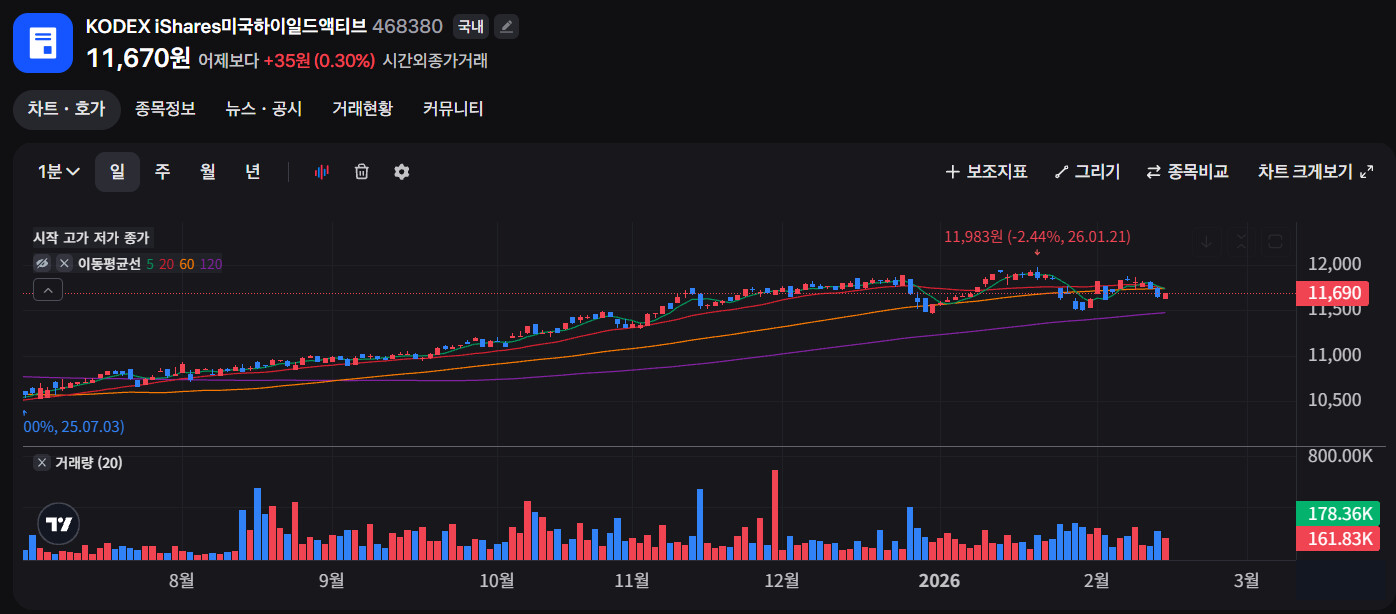This screenshot has height=614, width=1396.
Task: Click the 10,500 price axis label
Action: tap(1334, 400)
